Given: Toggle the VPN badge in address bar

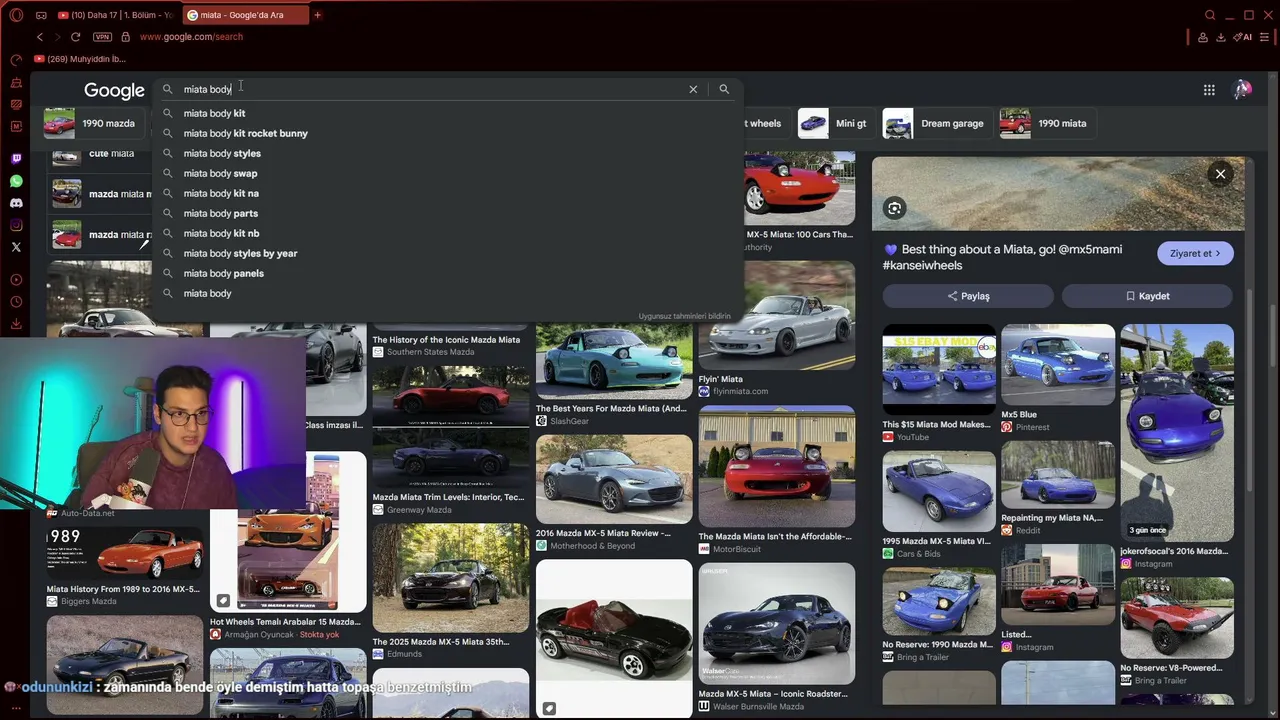Looking at the screenshot, I should (102, 37).
